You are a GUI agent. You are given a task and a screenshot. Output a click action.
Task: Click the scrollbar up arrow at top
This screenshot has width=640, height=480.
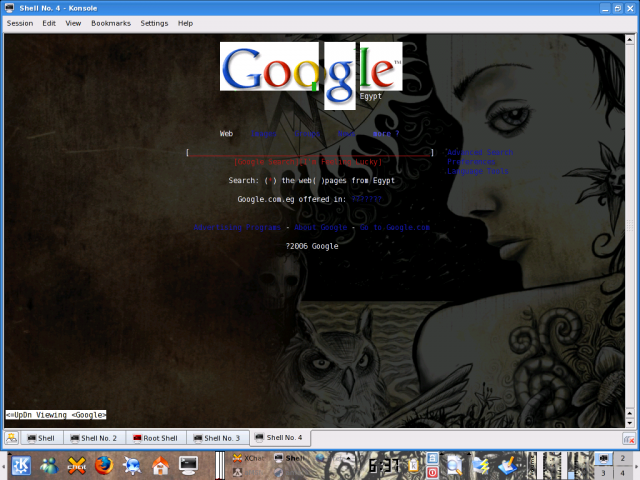pos(629,39)
